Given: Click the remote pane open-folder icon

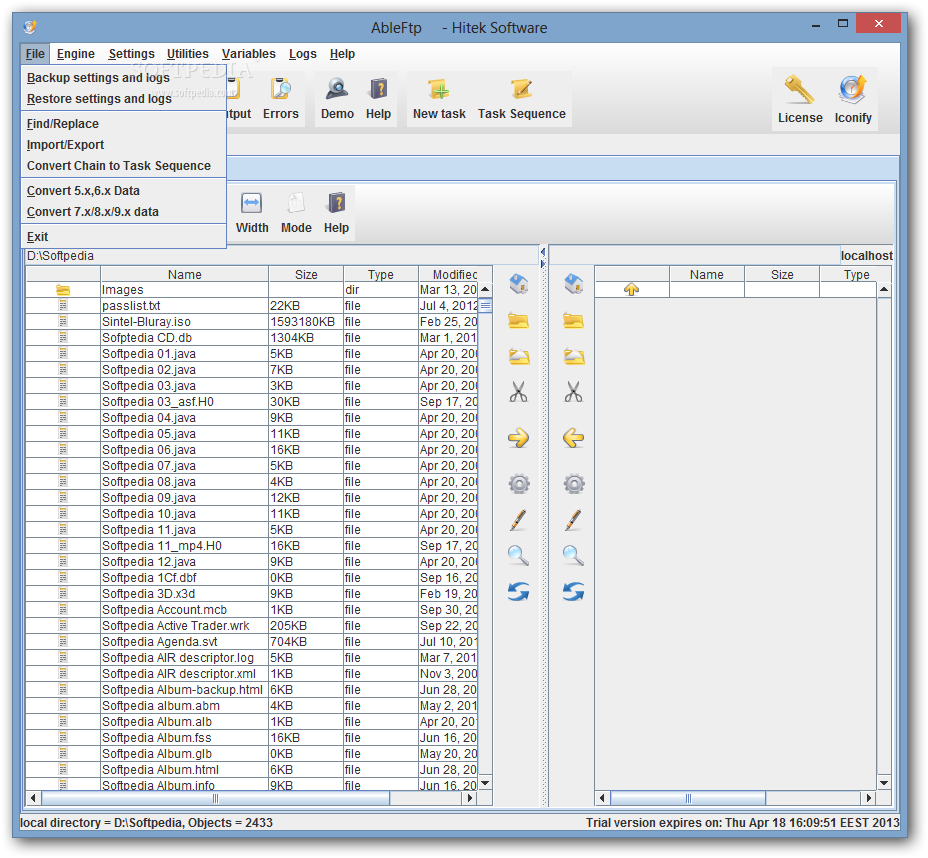Looking at the screenshot, I should (x=573, y=356).
